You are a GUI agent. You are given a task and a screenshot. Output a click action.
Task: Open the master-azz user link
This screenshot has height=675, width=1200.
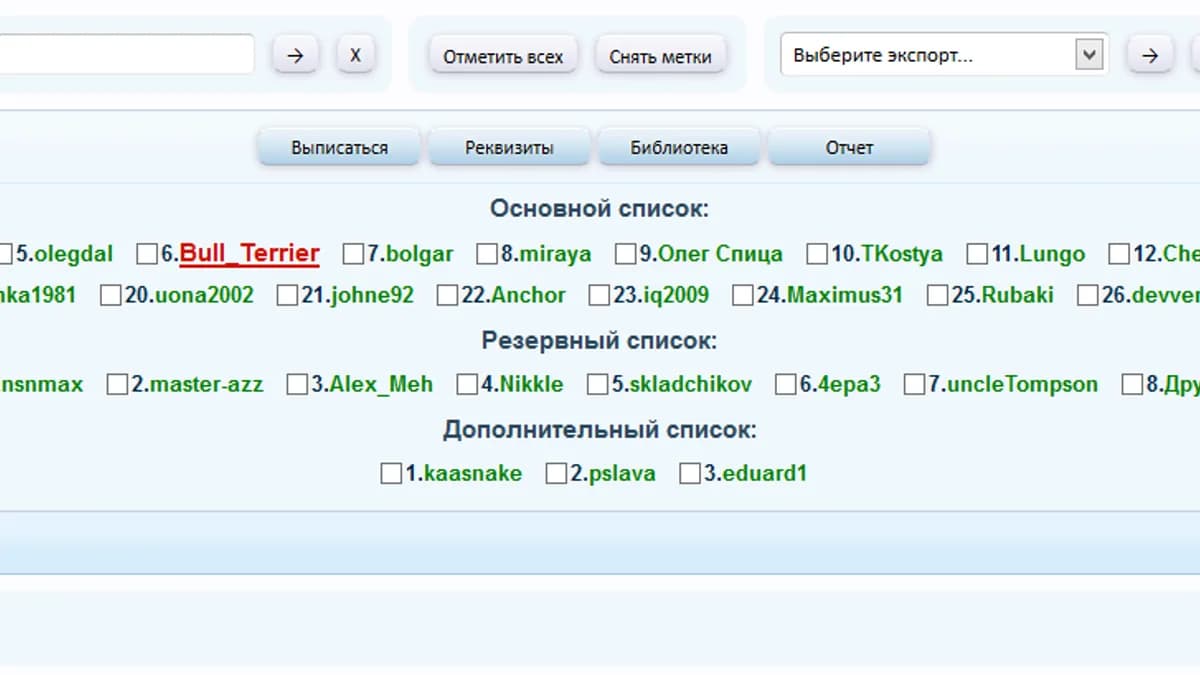(206, 385)
